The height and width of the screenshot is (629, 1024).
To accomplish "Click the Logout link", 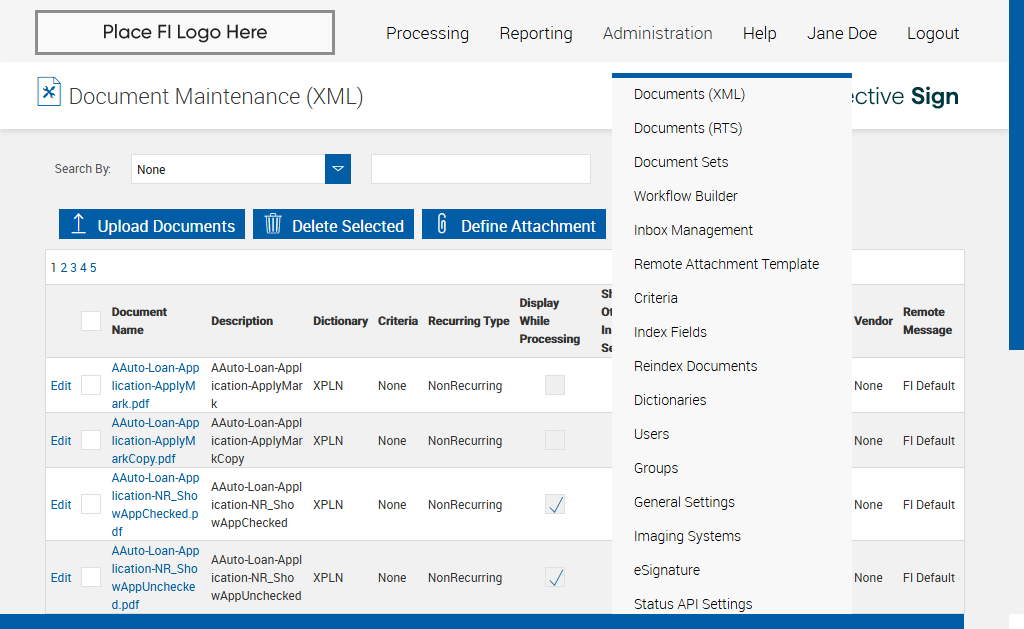I will point(932,33).
